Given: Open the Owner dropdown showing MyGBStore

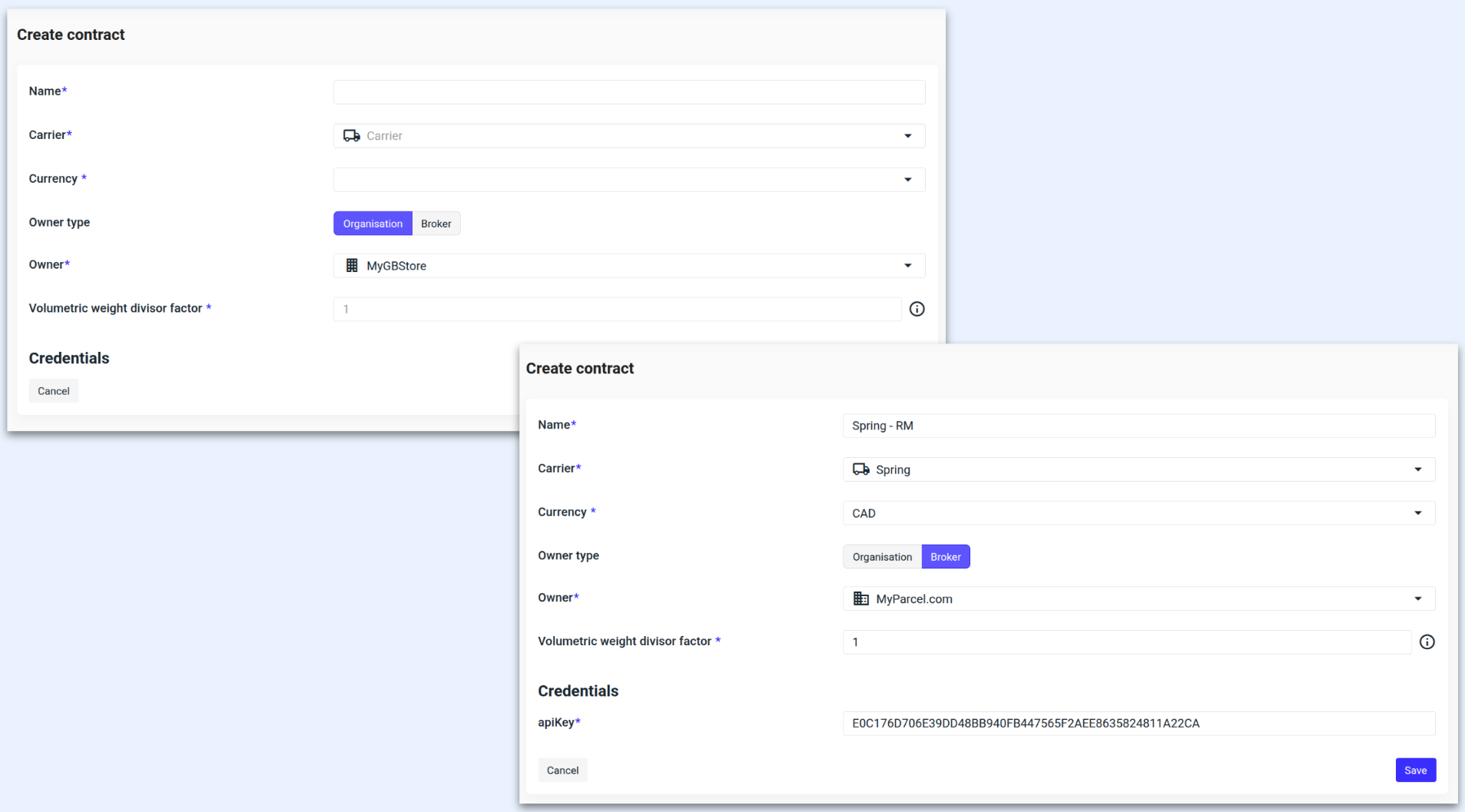Looking at the screenshot, I should 907,265.
